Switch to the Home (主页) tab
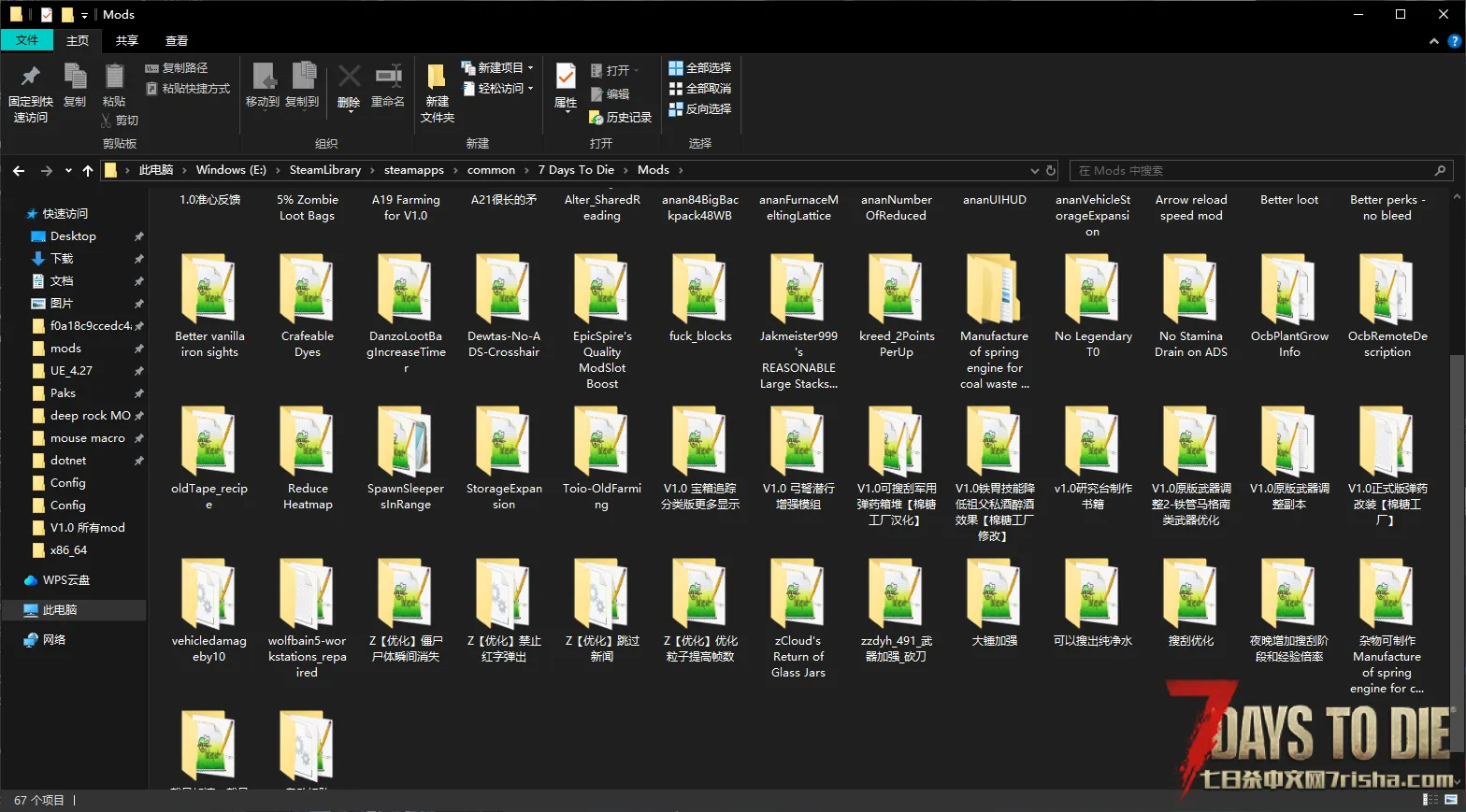The height and width of the screenshot is (812, 1466). (78, 41)
